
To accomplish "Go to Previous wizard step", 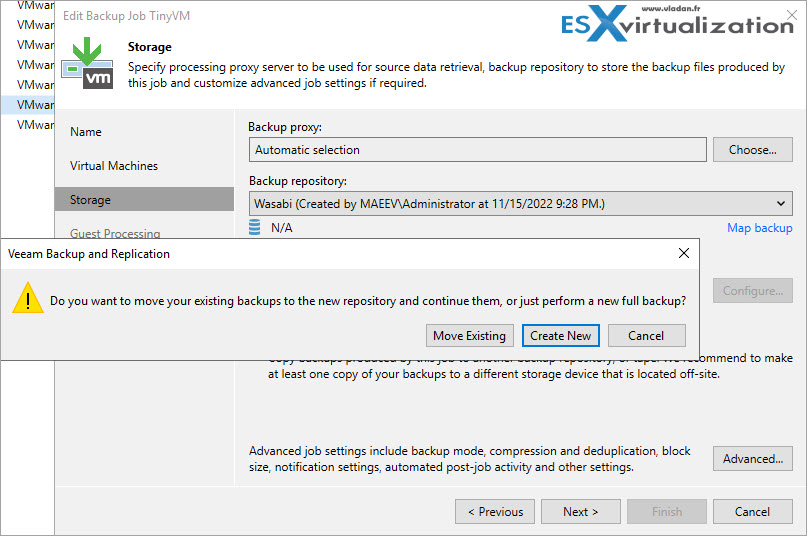I will (495, 512).
